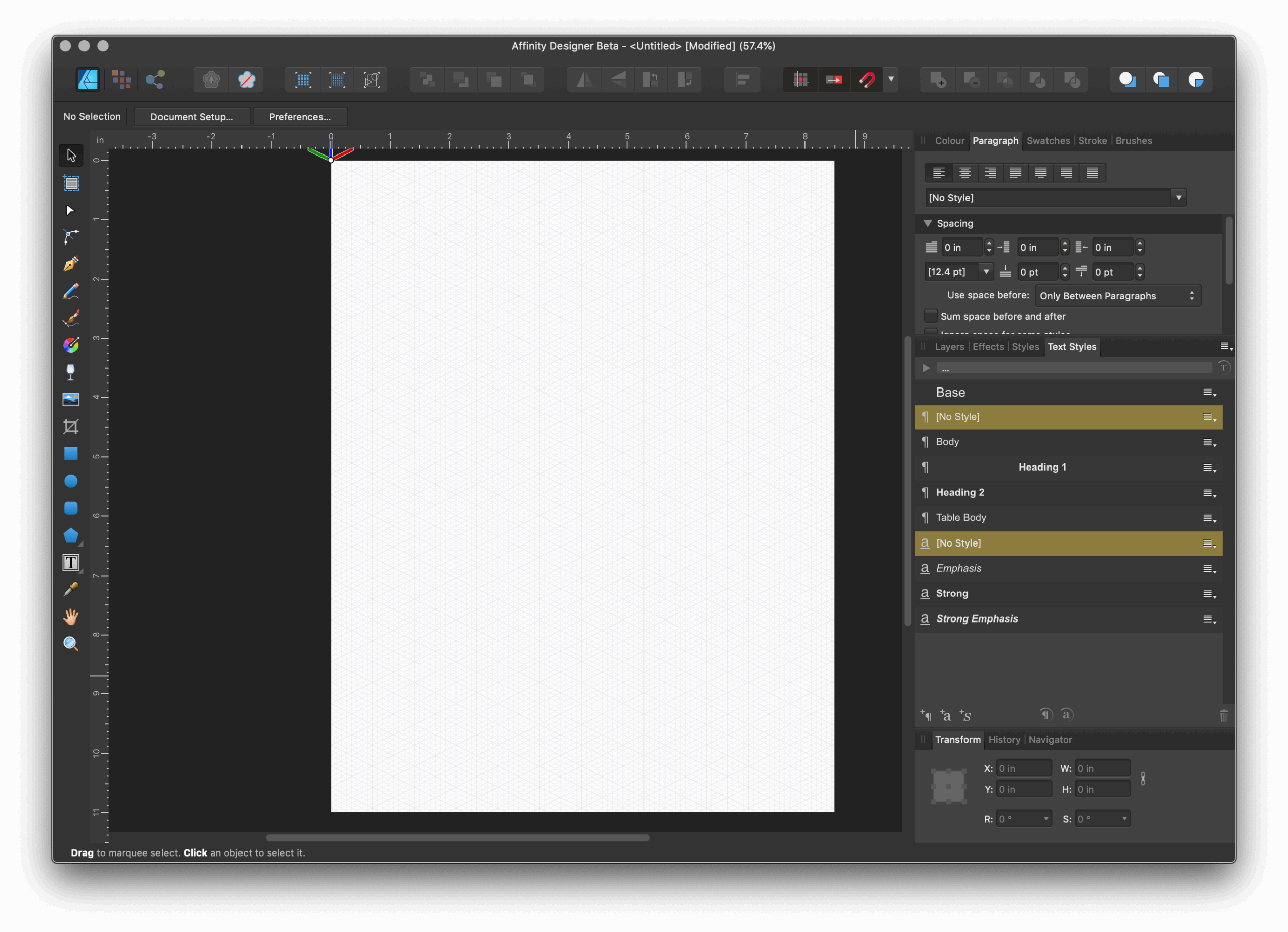Pick the Vector Brush tool

(71, 318)
